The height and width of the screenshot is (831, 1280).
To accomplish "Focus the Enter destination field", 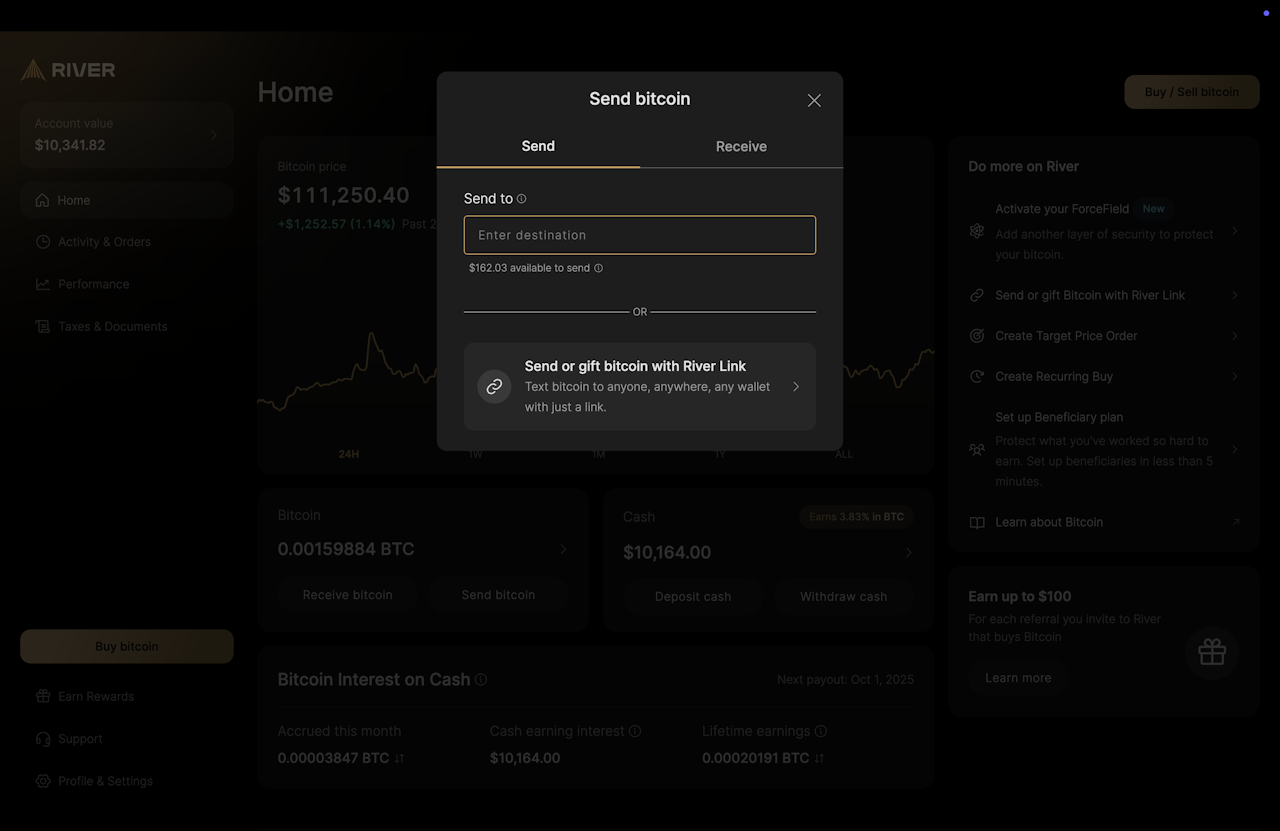I will tap(640, 235).
